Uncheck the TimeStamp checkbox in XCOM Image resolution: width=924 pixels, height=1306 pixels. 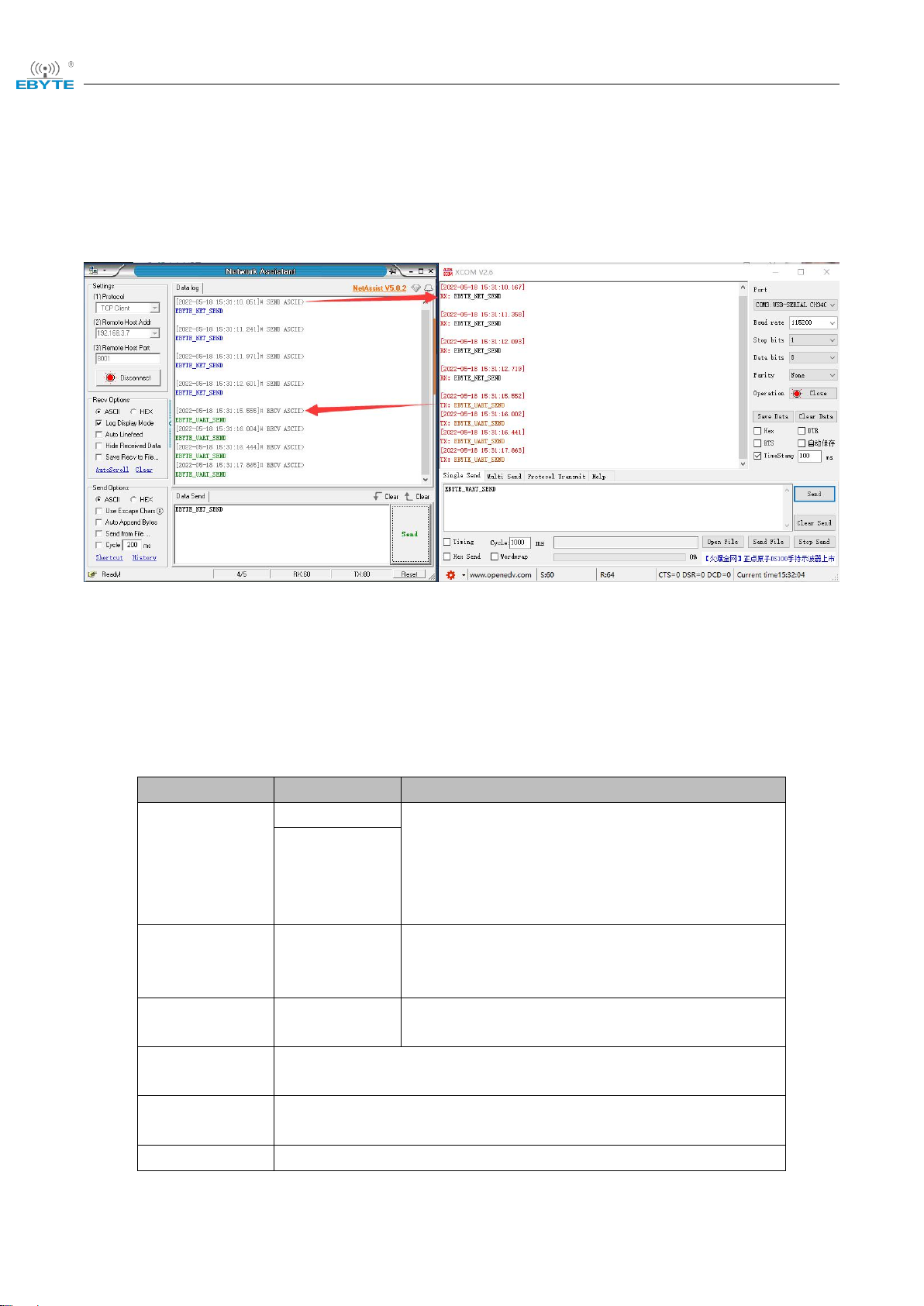[757, 457]
